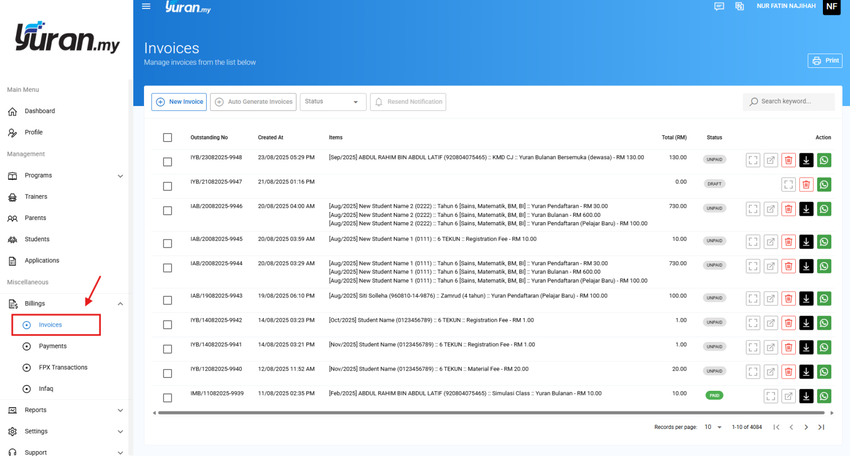Tick the select-all checkbox in table header

(x=168, y=138)
